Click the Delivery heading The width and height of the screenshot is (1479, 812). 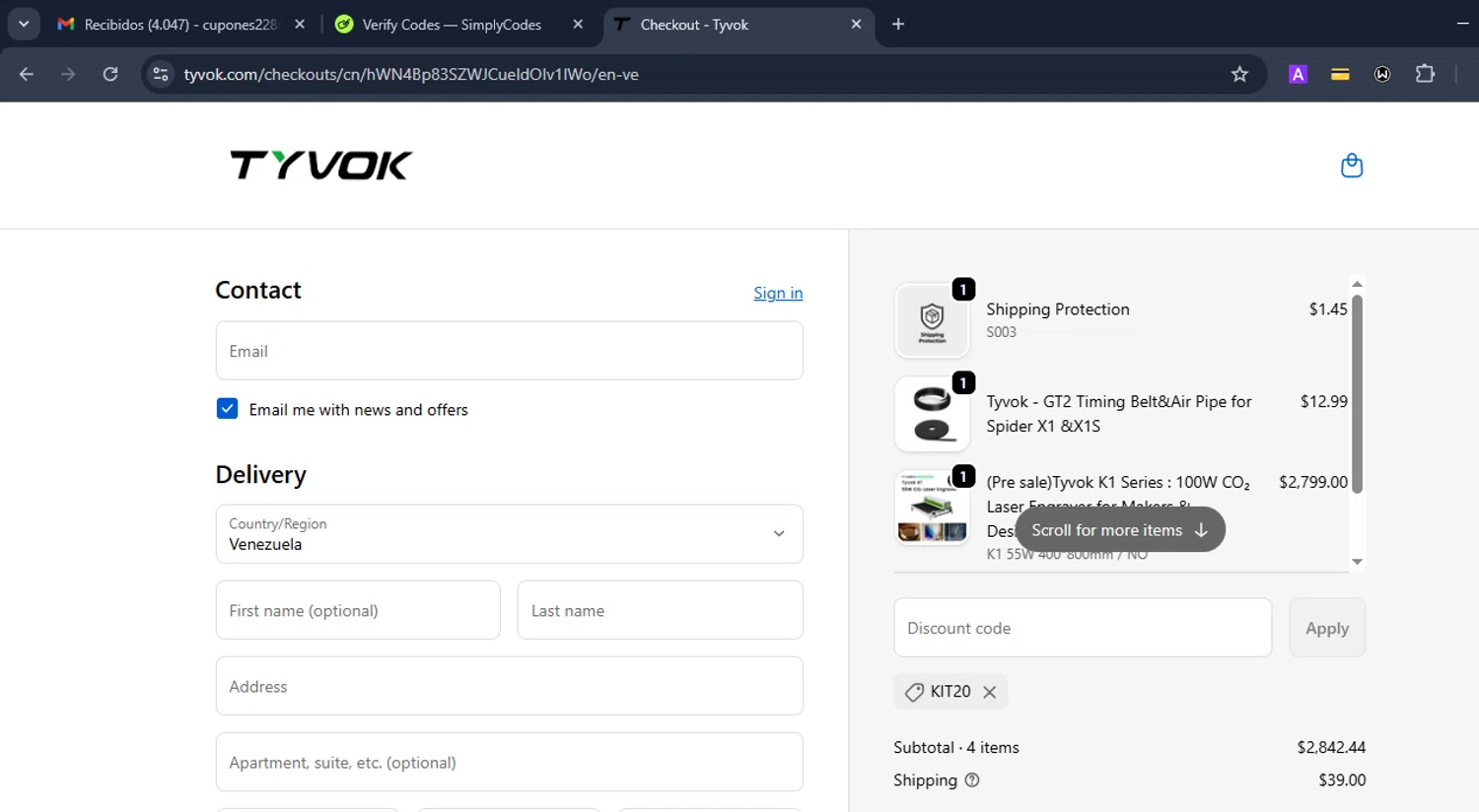pos(261,475)
